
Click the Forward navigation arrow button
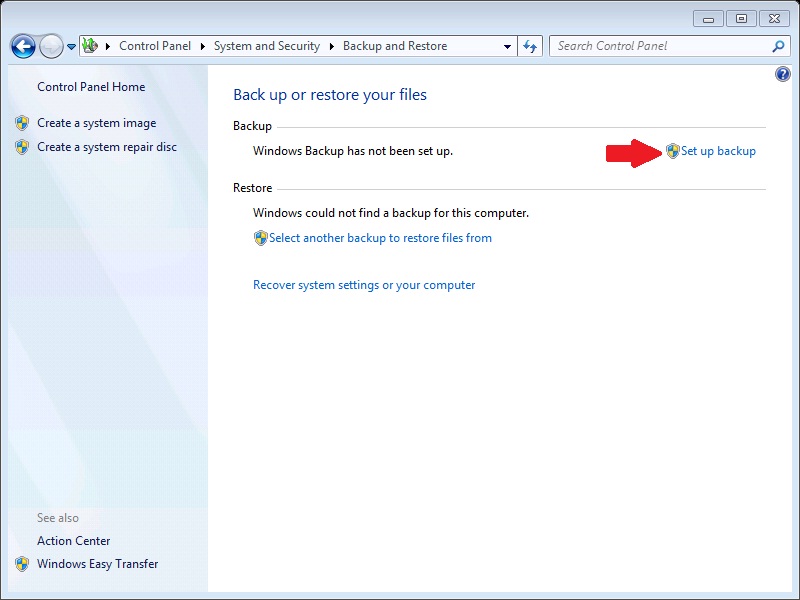coord(51,46)
